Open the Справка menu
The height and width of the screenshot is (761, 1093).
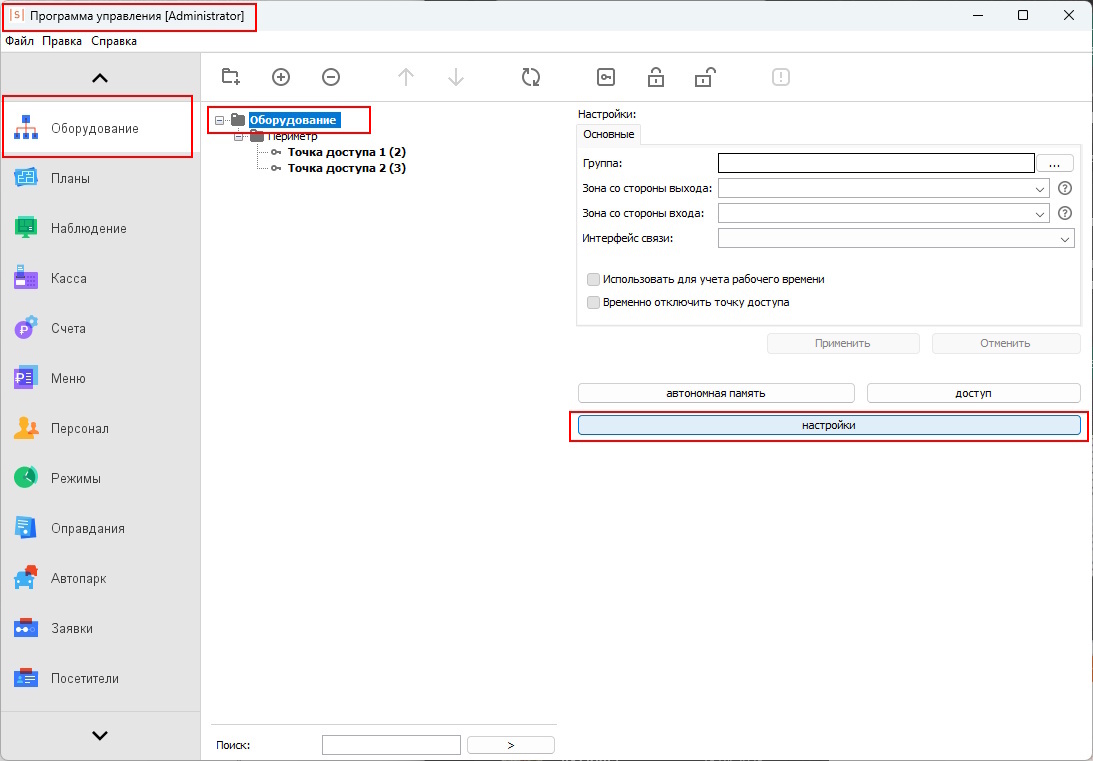click(114, 41)
